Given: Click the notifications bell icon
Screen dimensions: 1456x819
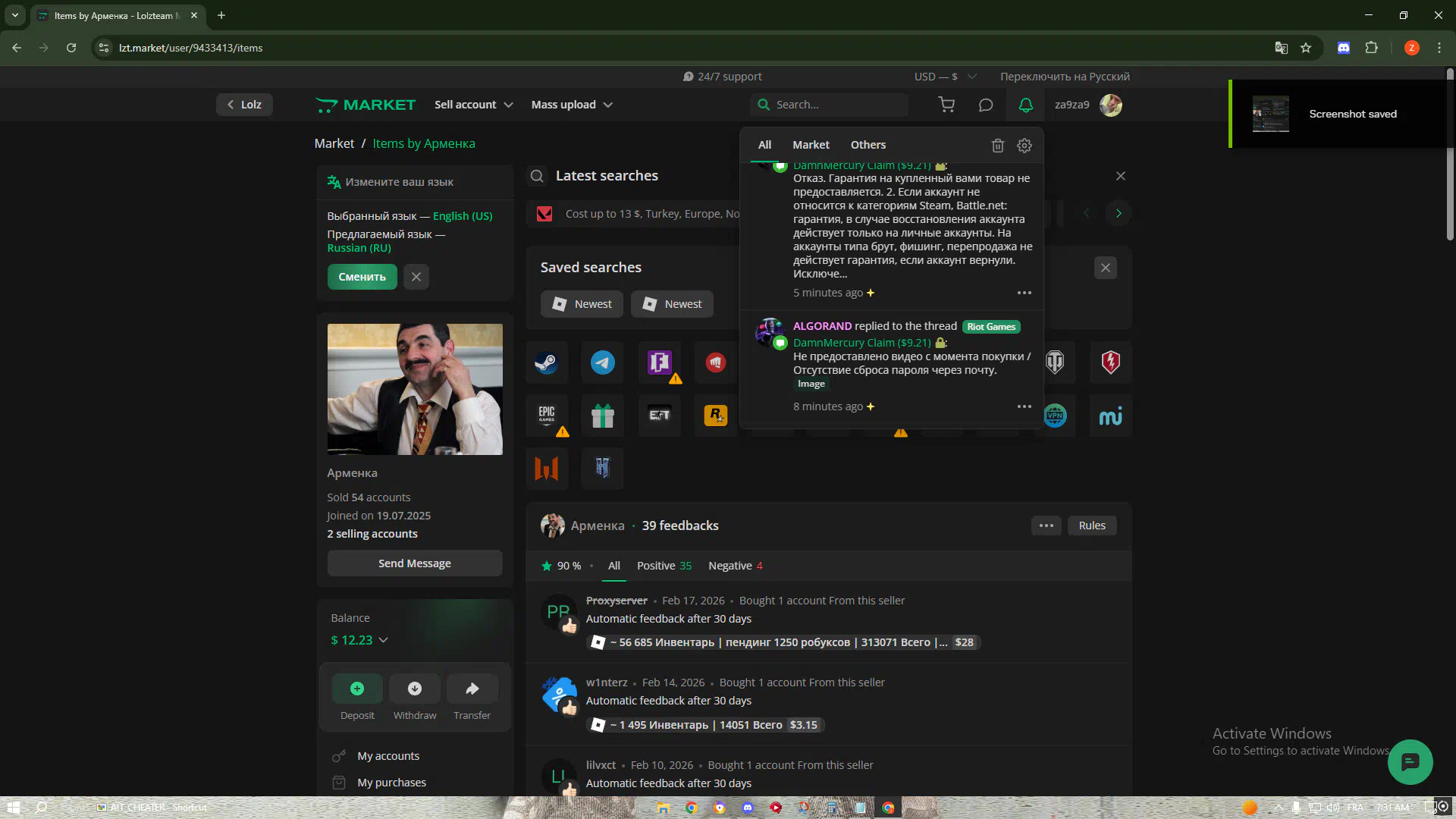Looking at the screenshot, I should click(1025, 105).
